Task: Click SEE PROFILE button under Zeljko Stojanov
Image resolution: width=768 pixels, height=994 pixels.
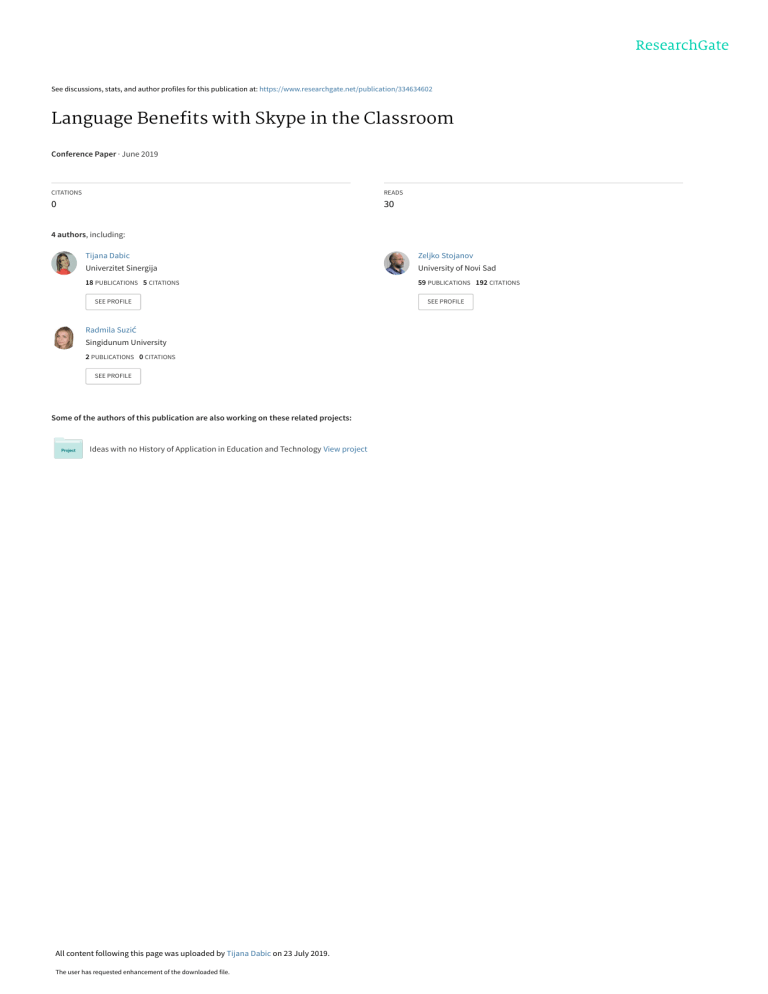Action: (x=445, y=302)
